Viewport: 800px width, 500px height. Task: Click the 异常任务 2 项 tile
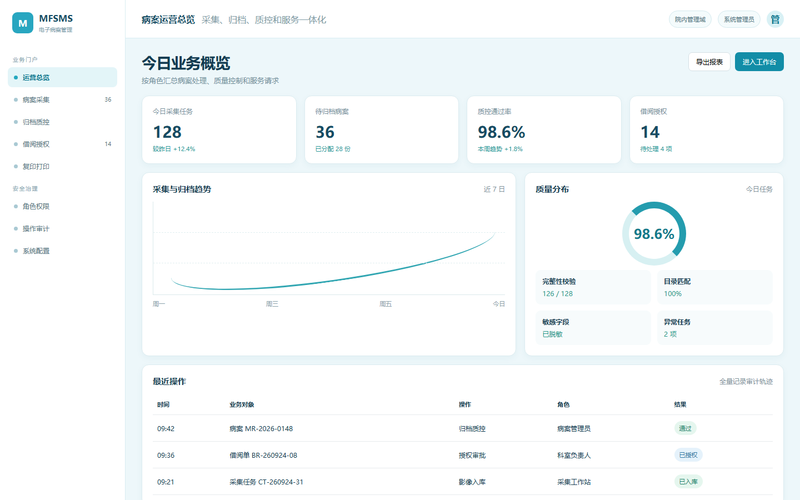point(715,328)
